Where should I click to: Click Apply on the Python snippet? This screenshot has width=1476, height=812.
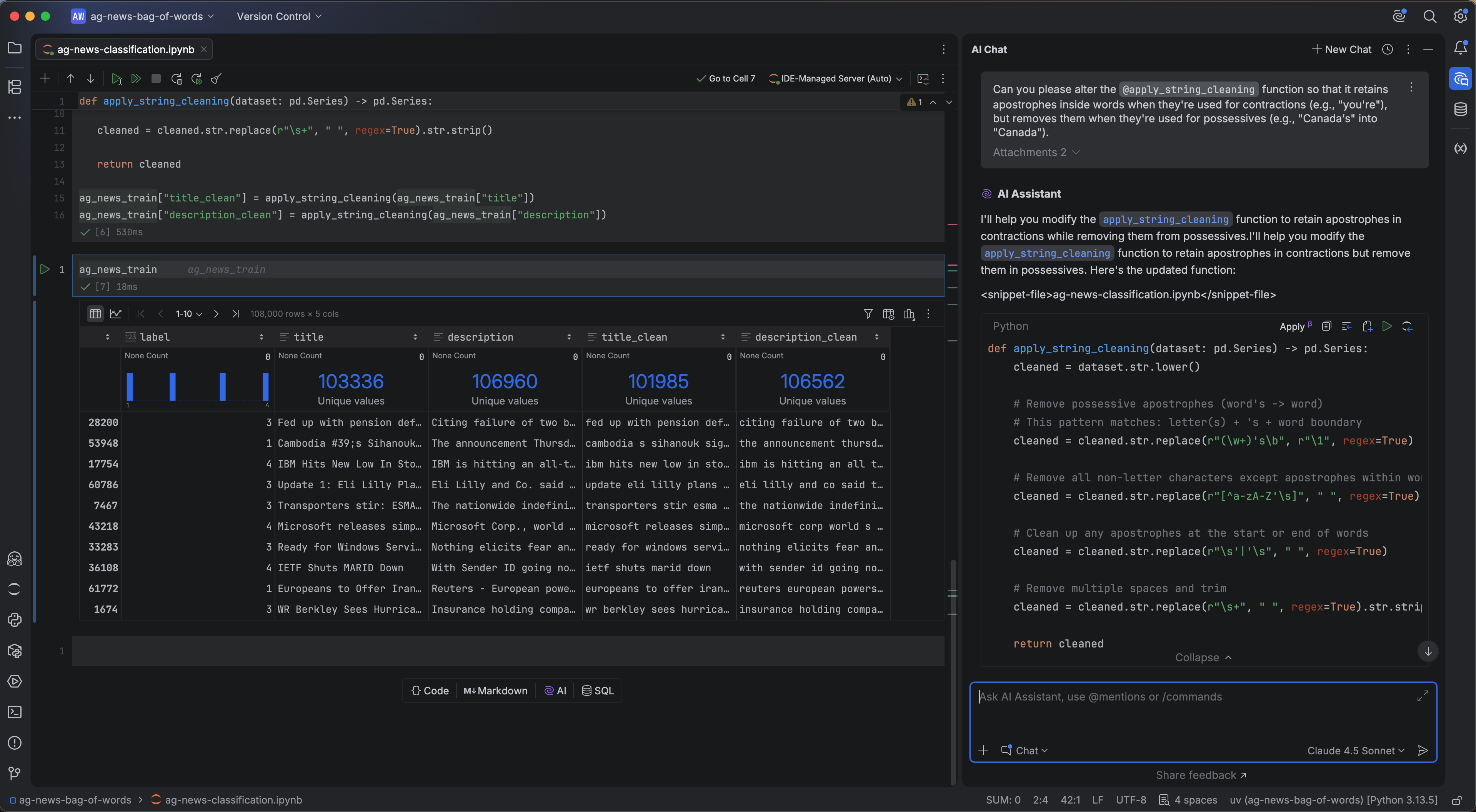tap(1291, 326)
